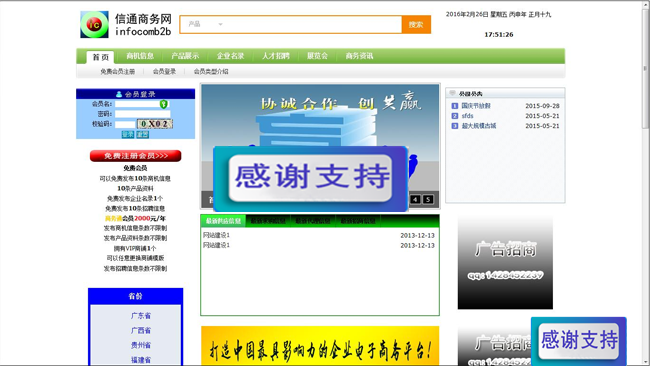Click the orange 搜索 search button
The height and width of the screenshot is (366, 650).
[416, 24]
